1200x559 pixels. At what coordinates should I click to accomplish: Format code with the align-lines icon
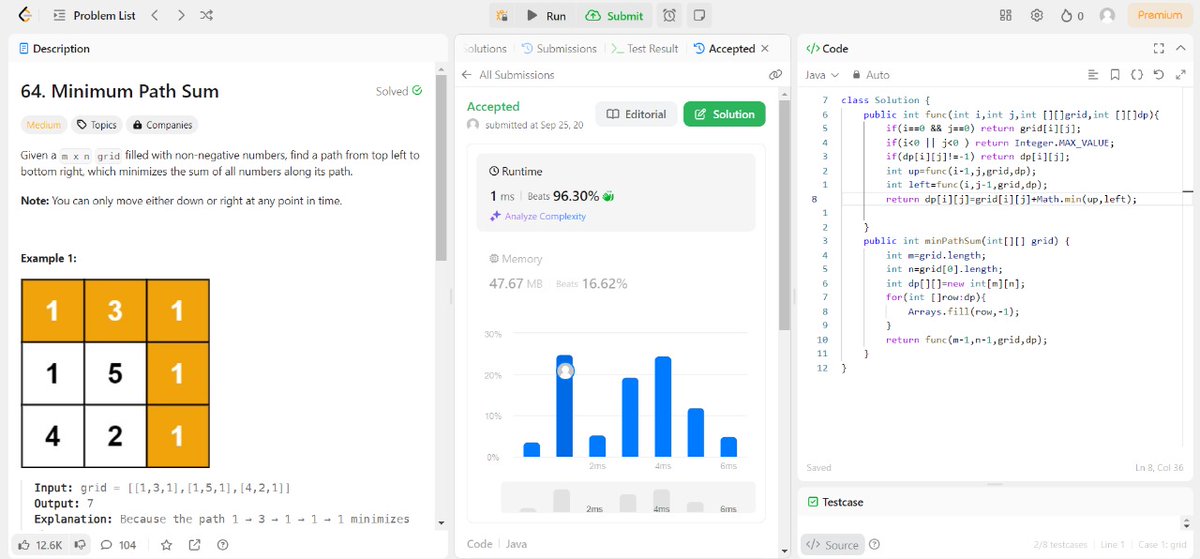coord(1093,75)
